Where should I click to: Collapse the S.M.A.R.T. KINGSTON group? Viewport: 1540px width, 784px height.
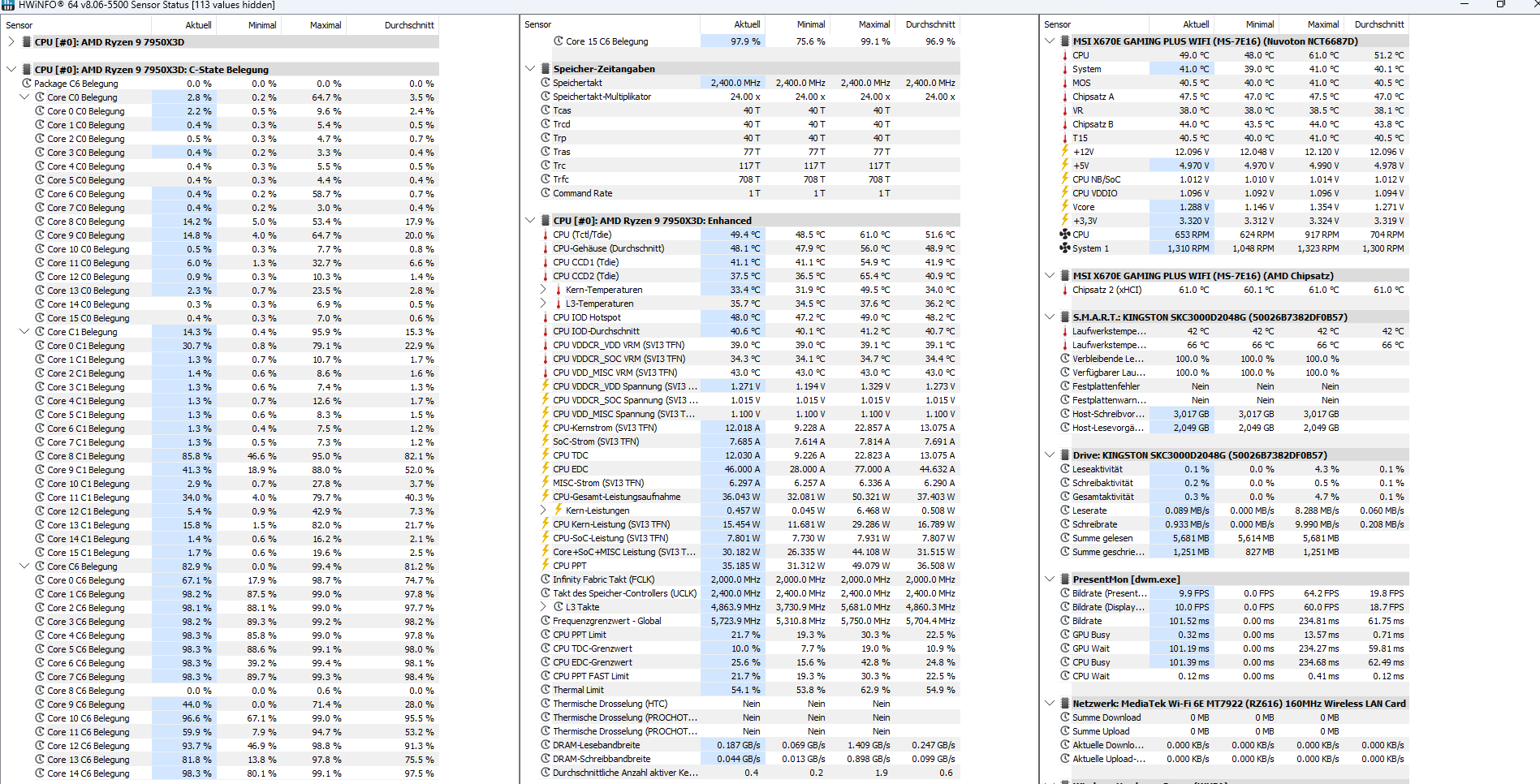(x=1050, y=317)
